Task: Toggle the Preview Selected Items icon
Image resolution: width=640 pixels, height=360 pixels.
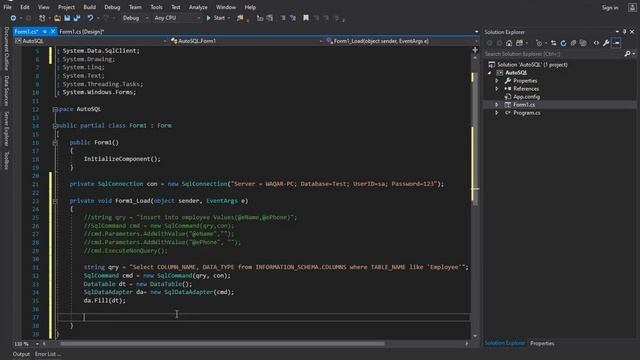Action: (616, 43)
